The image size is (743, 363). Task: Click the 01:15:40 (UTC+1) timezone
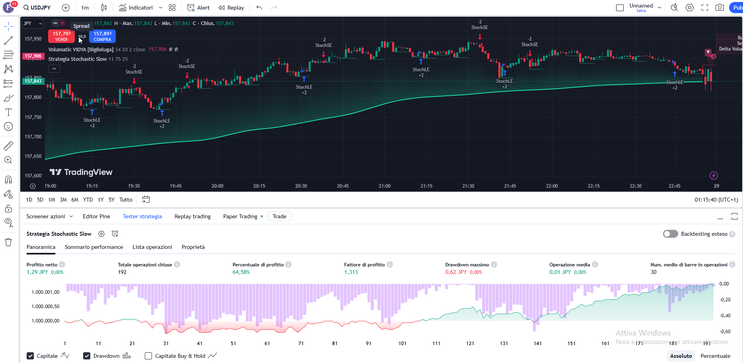(716, 200)
